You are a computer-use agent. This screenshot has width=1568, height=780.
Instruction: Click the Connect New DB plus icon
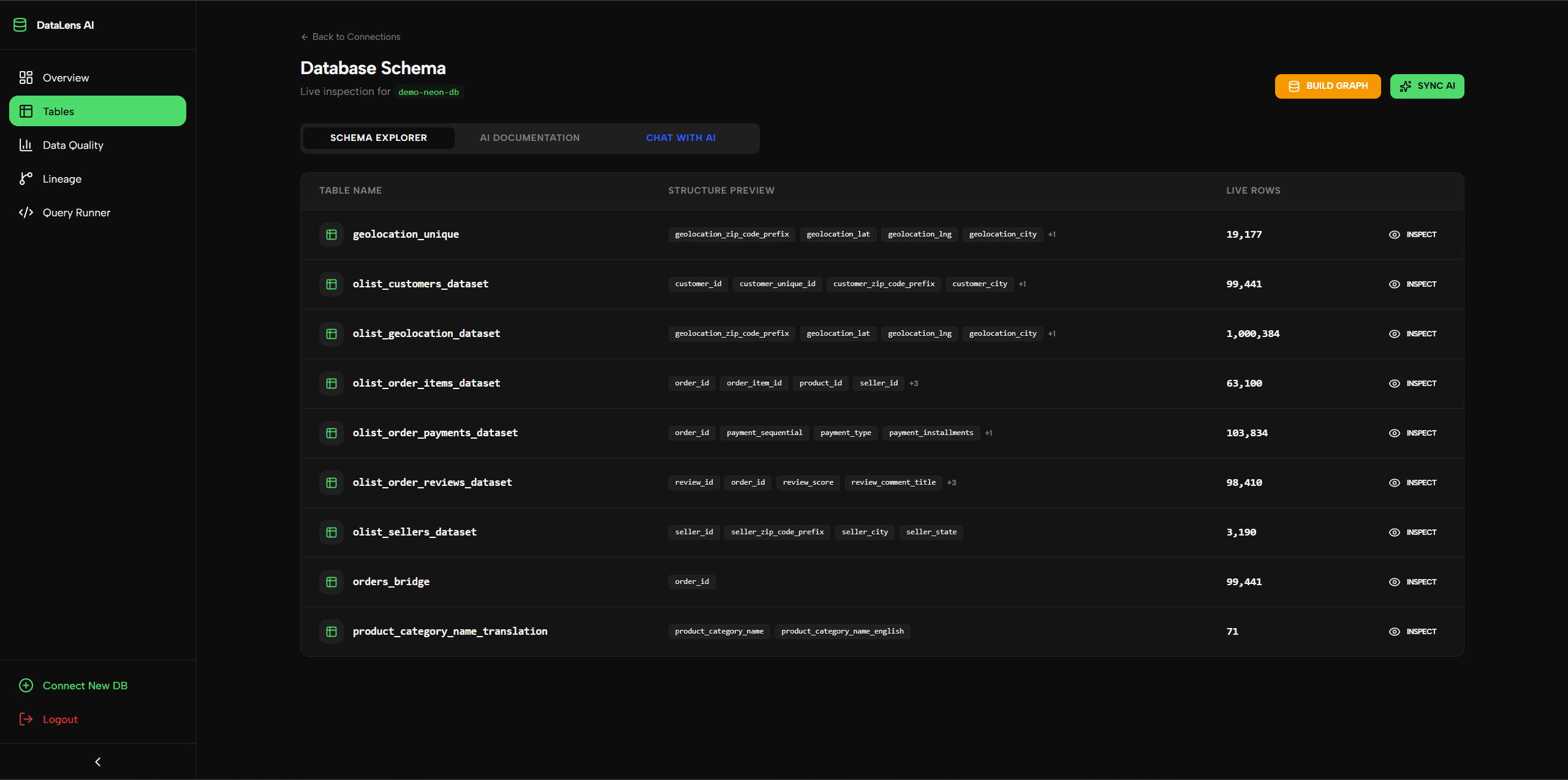[26, 685]
